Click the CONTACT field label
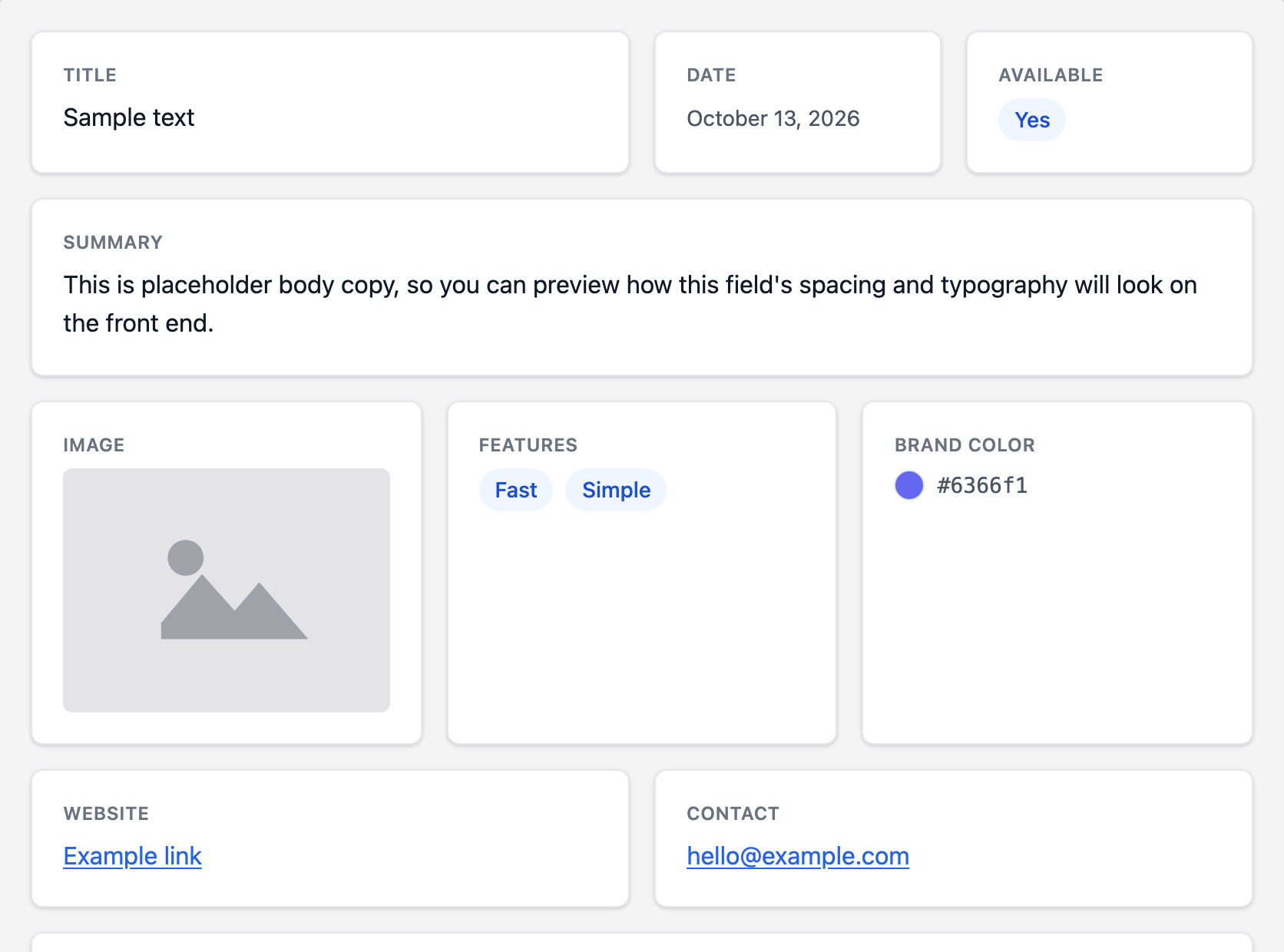 pyautogui.click(x=733, y=814)
